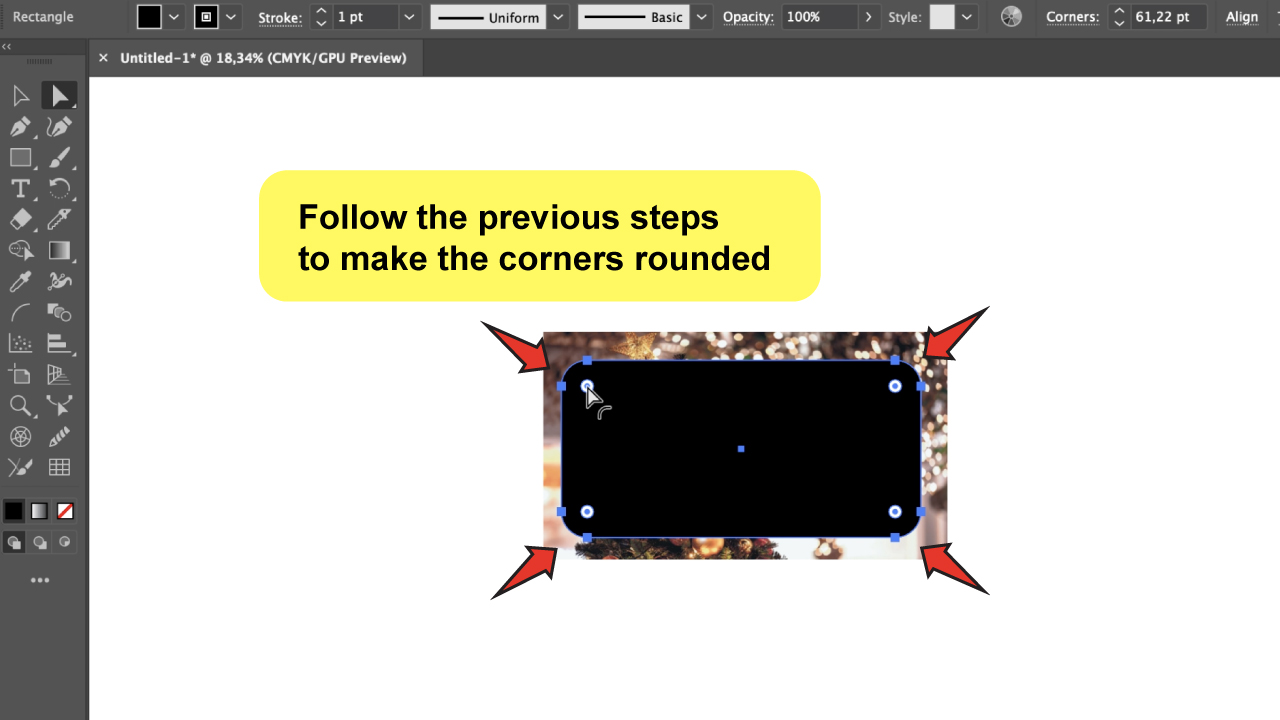Screen dimensions: 1280x720
Task: Click the Corners 61,22 pt field
Action: click(x=1168, y=17)
